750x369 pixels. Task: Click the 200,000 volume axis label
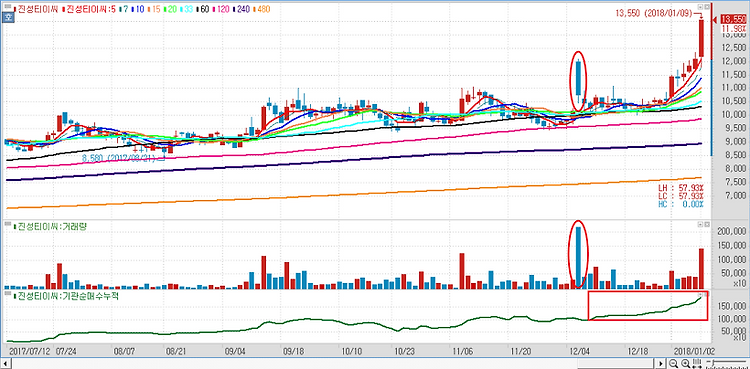click(733, 232)
